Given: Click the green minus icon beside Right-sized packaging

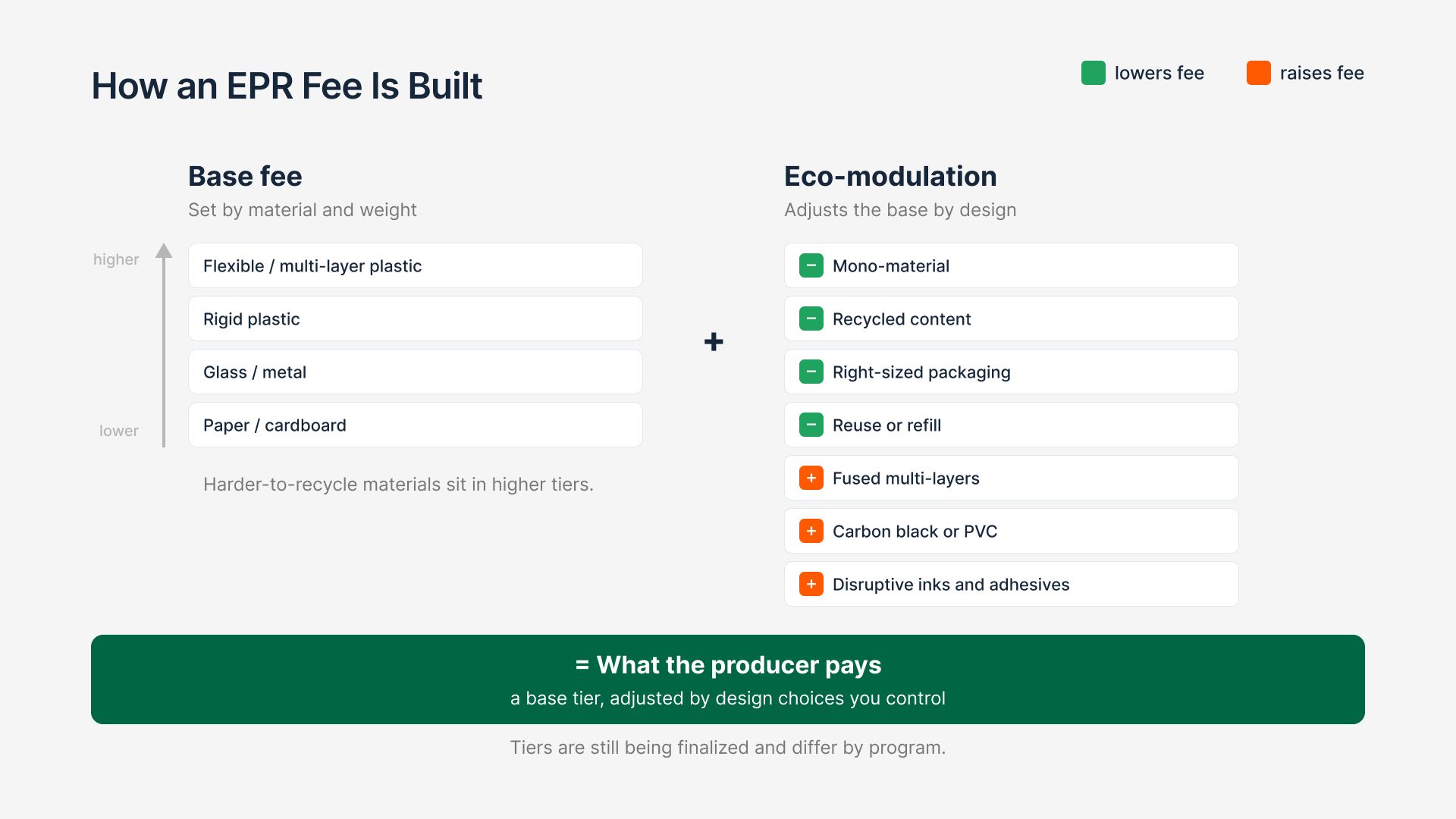Looking at the screenshot, I should tap(811, 372).
